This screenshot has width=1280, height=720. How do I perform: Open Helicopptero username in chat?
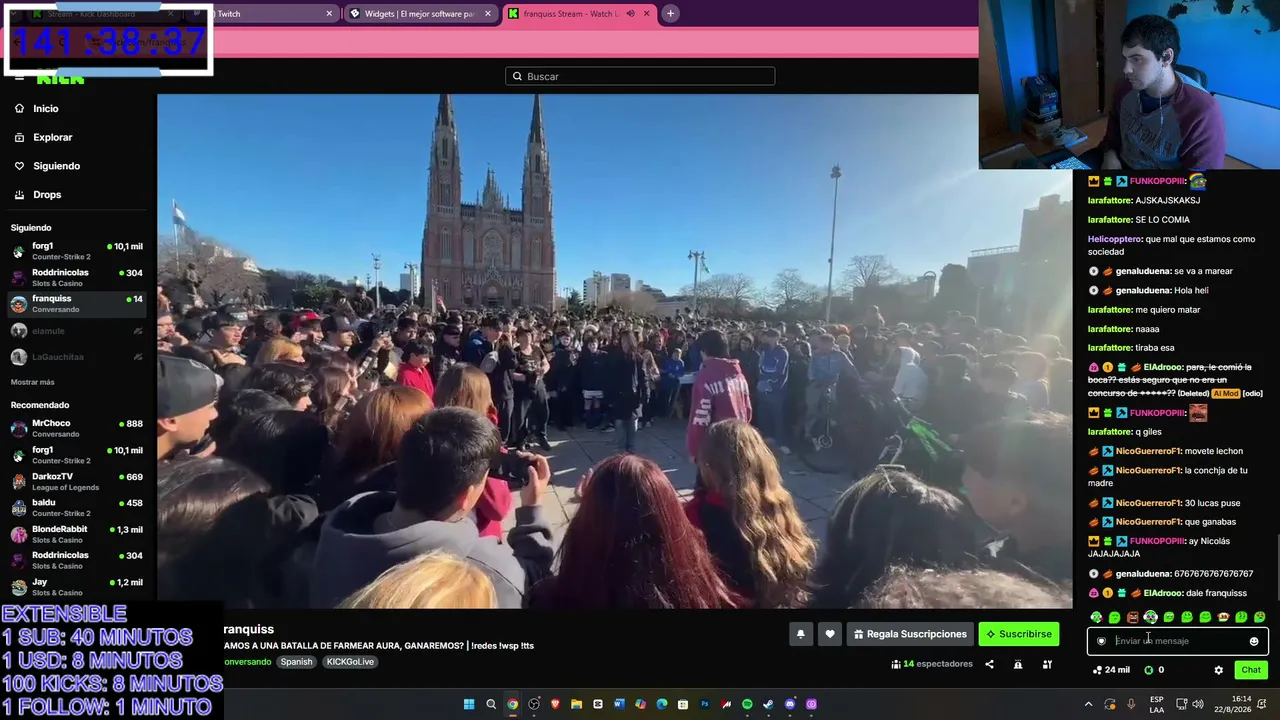(1115, 239)
